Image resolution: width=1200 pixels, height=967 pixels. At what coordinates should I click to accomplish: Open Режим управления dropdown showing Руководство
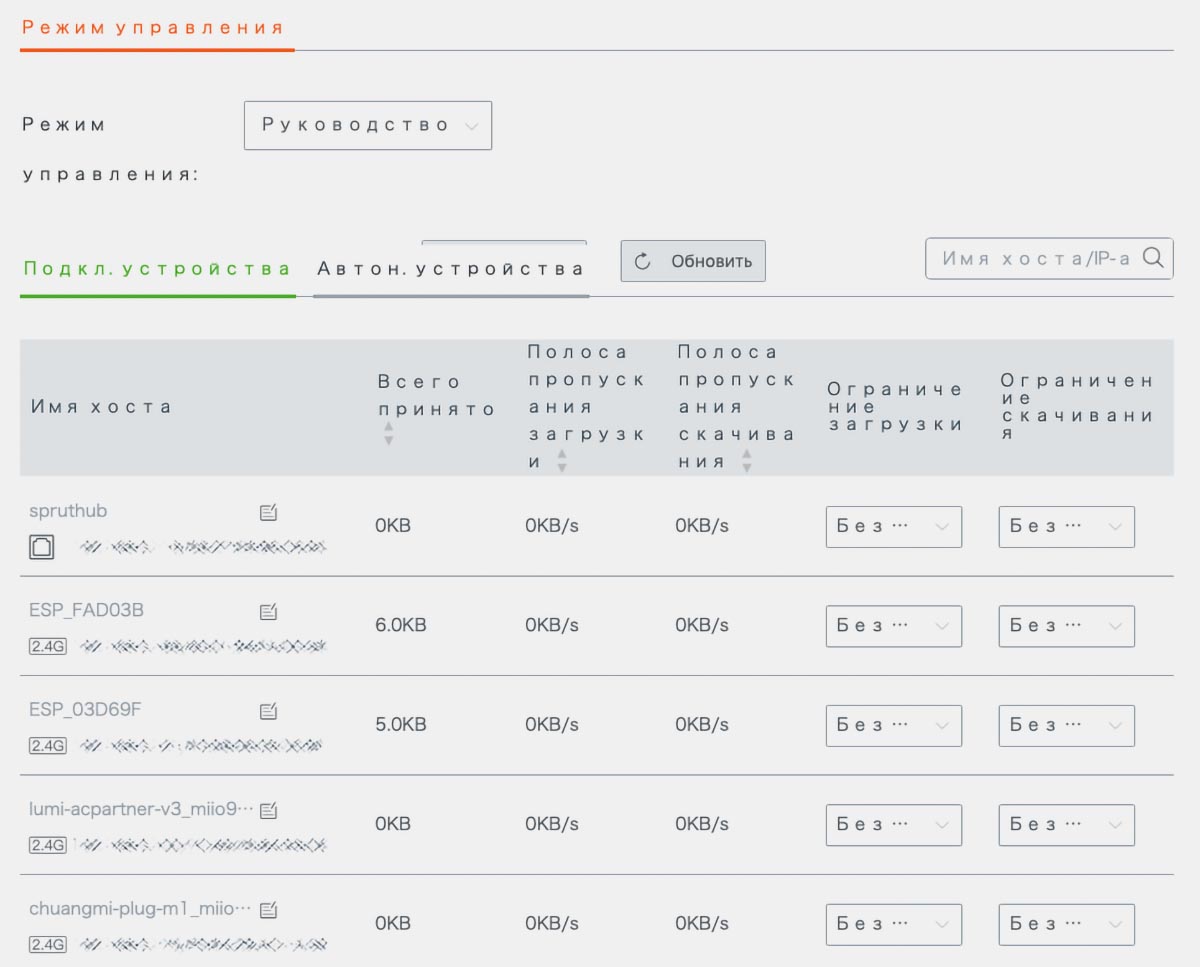368,126
